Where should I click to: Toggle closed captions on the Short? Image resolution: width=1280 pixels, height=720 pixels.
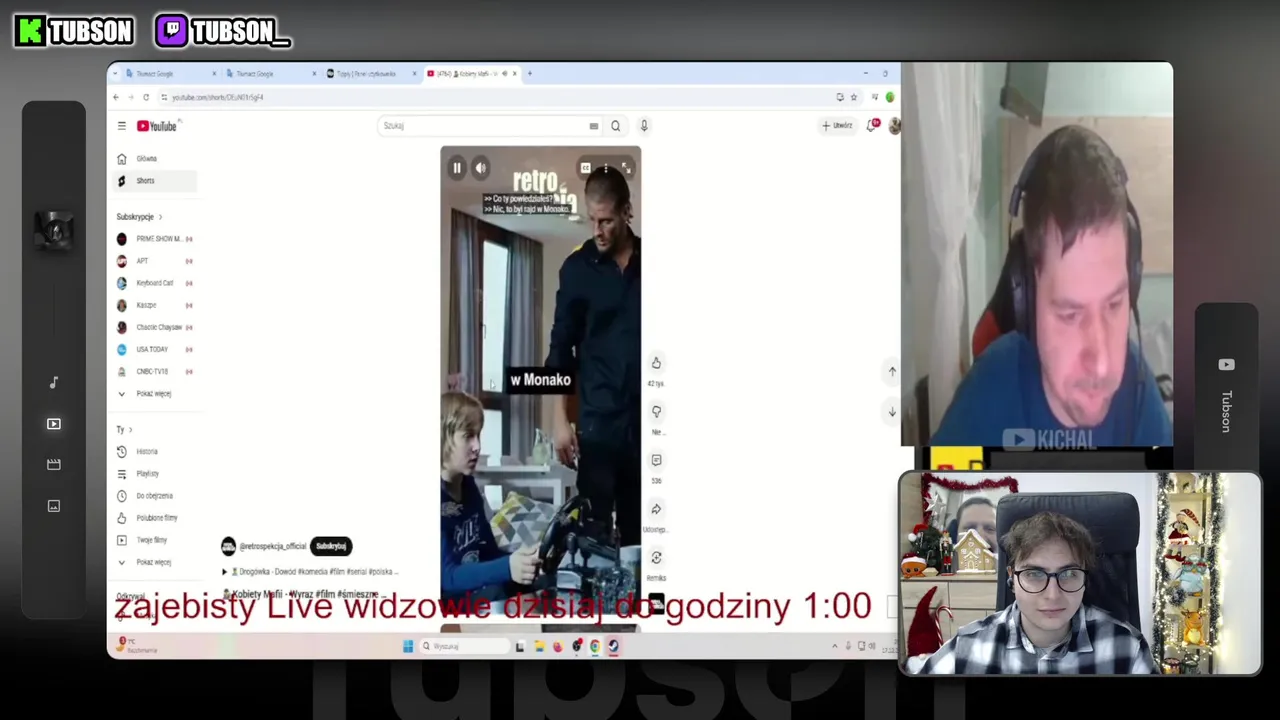tap(586, 168)
